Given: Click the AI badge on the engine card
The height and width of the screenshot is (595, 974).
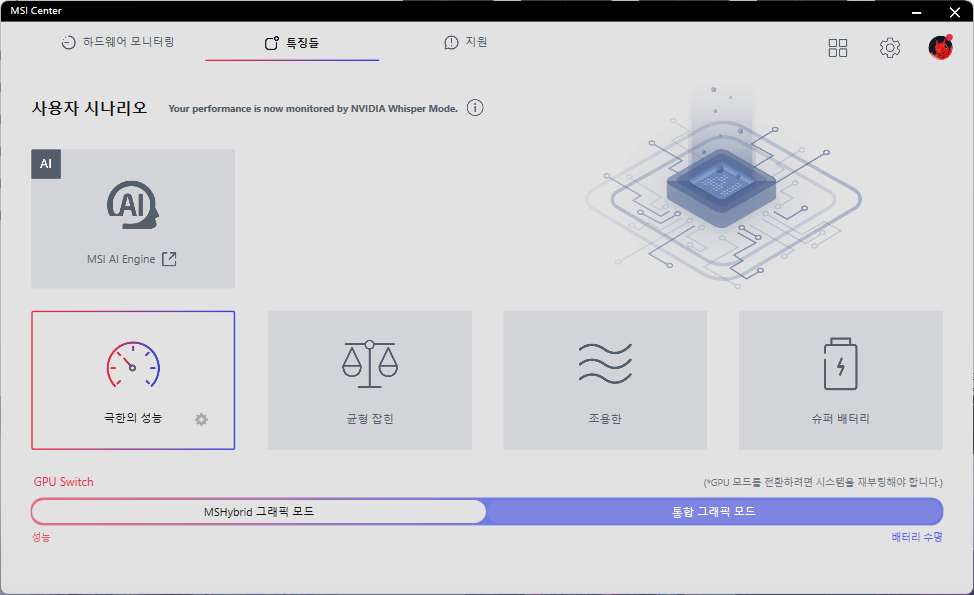Looking at the screenshot, I should point(46,164).
